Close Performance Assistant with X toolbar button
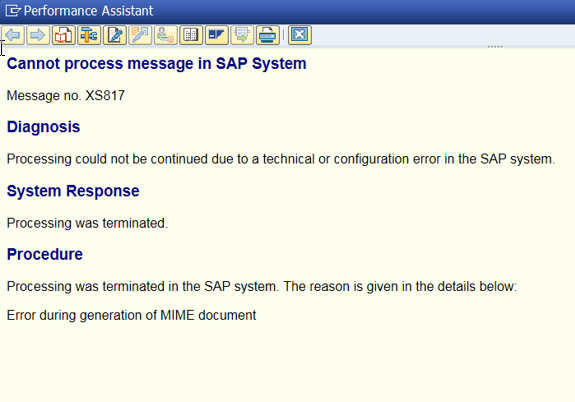Viewport: 575px width, 402px height. 300,35
